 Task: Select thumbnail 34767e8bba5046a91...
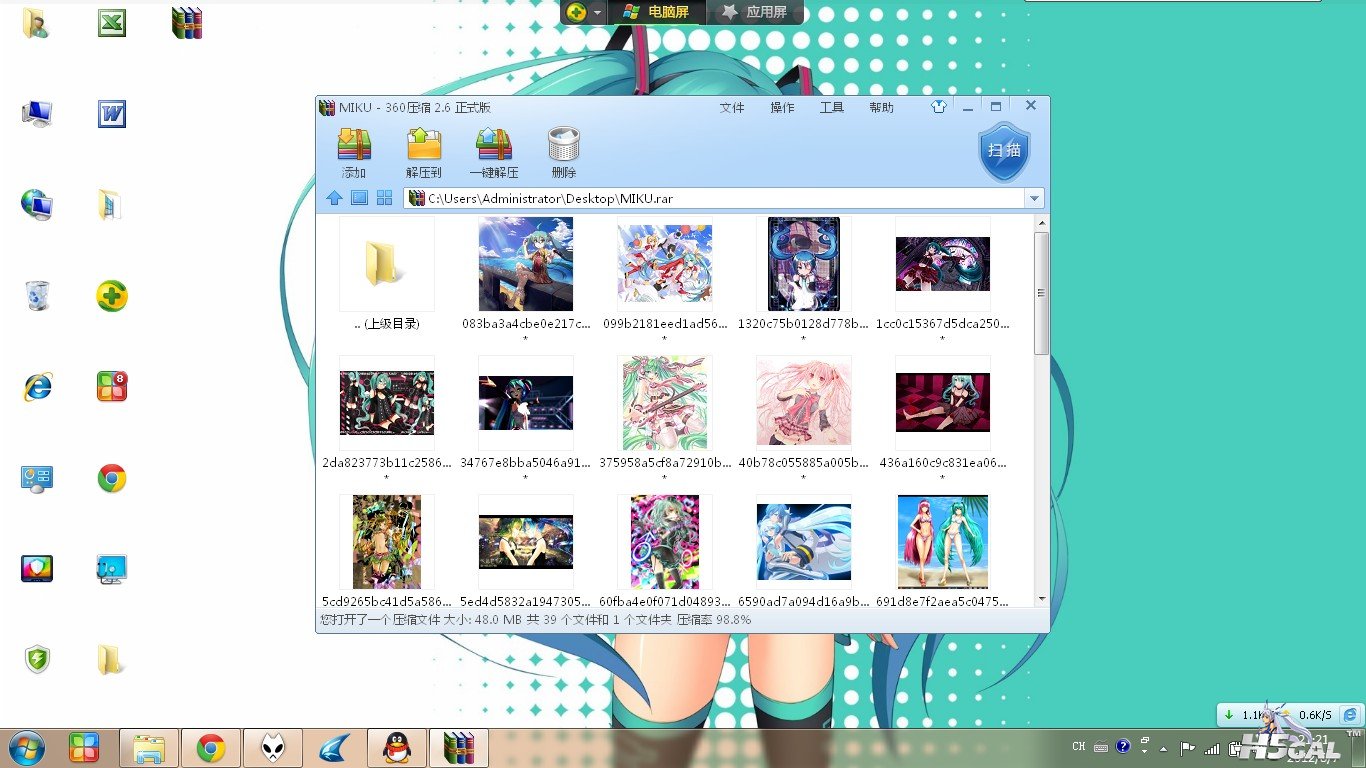coord(525,403)
